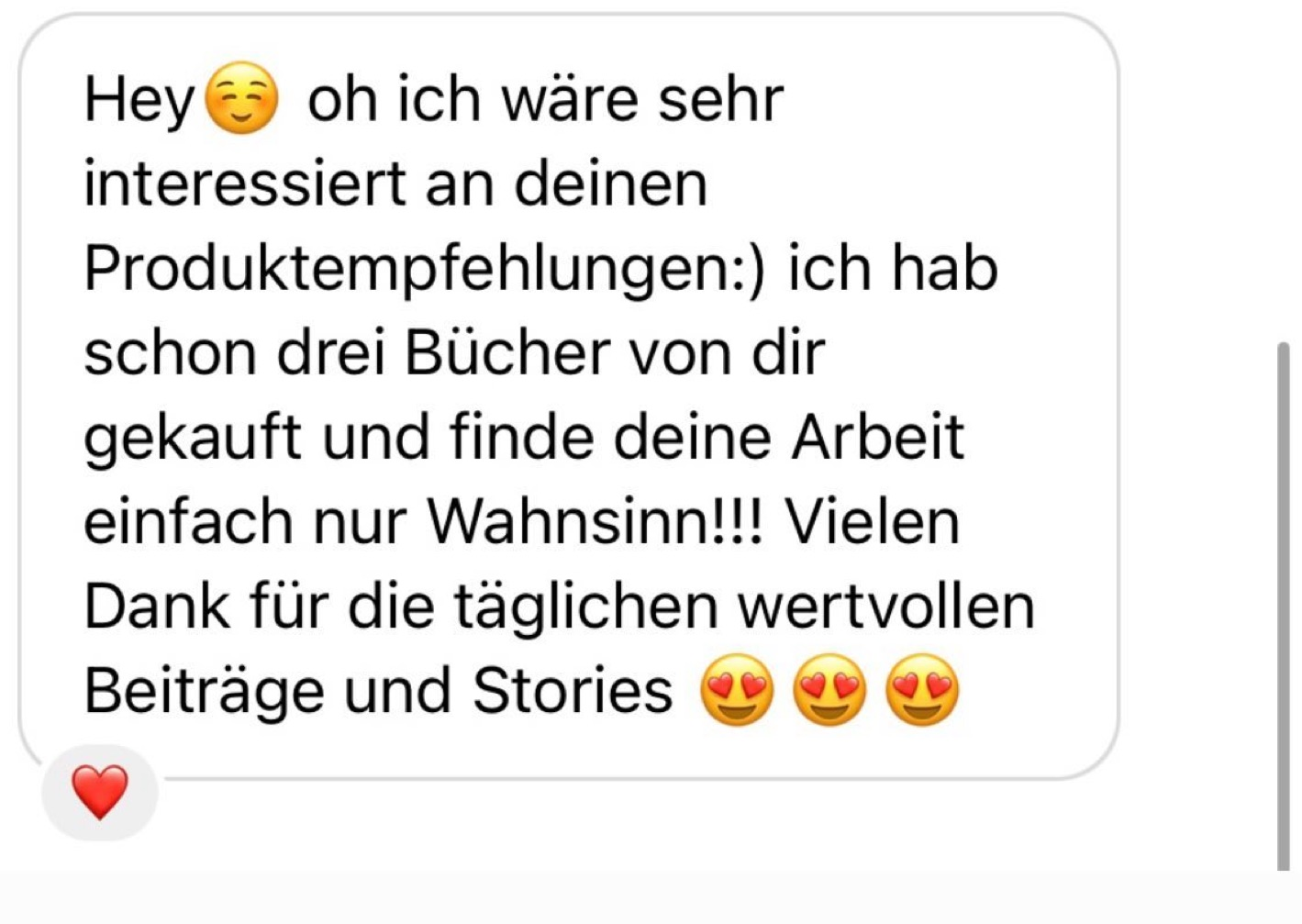Click the word "Produktempfehlungen:)" in the message
Viewport: 1302px width, 924px height.
pyautogui.click(x=425, y=269)
